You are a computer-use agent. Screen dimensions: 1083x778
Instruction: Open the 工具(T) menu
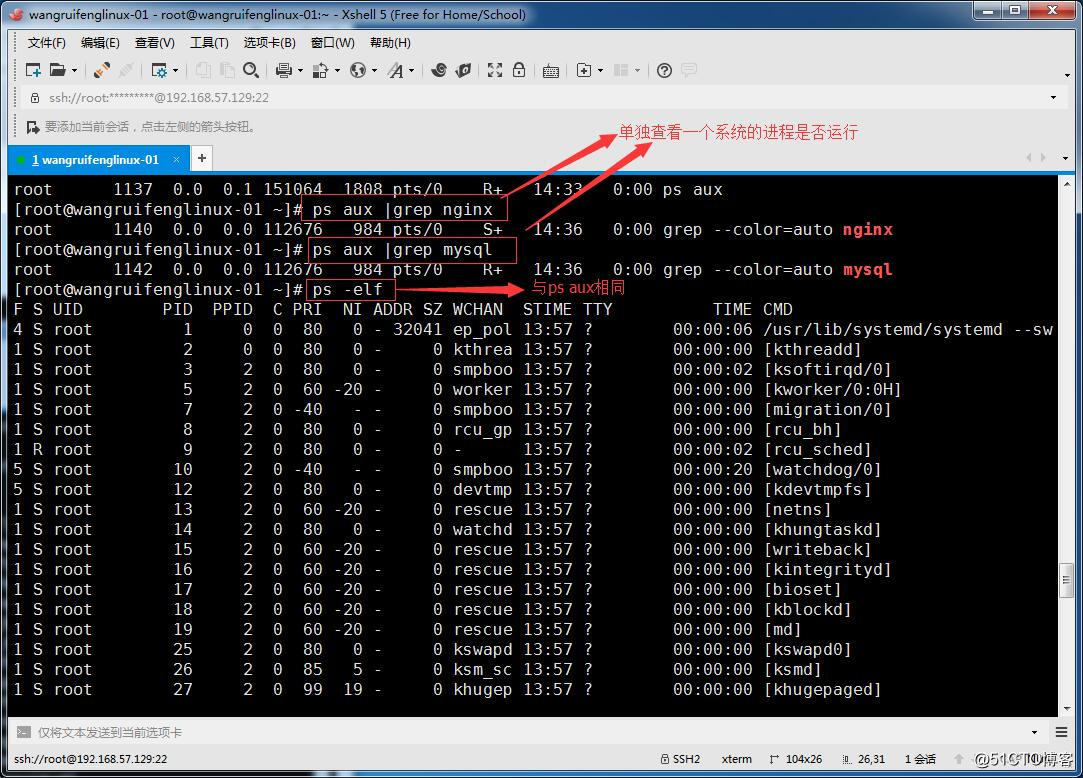209,43
